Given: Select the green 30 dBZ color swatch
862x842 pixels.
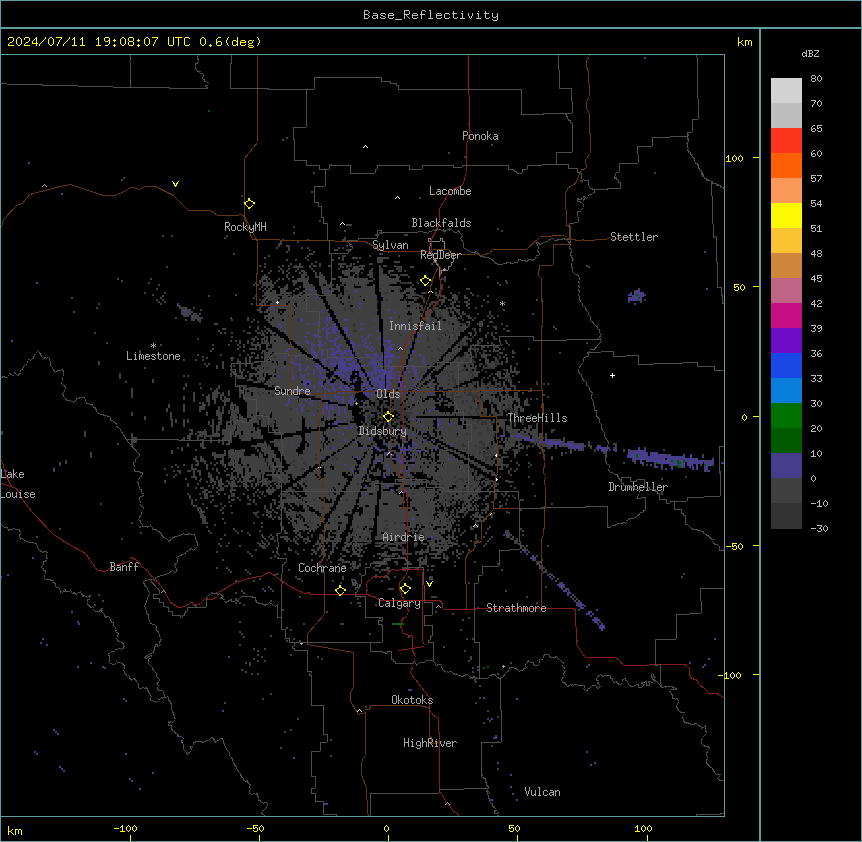Looking at the screenshot, I should point(786,416).
